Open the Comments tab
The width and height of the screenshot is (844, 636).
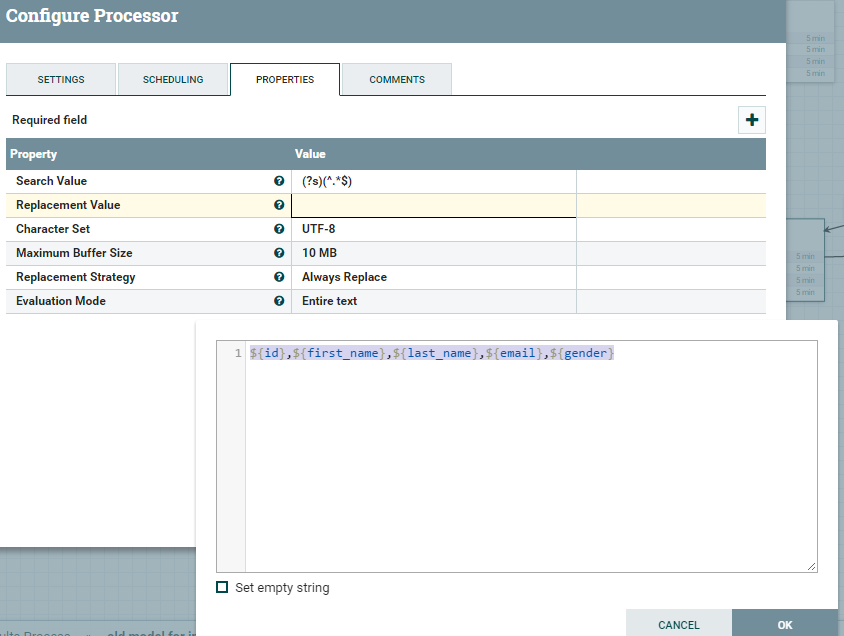point(397,79)
